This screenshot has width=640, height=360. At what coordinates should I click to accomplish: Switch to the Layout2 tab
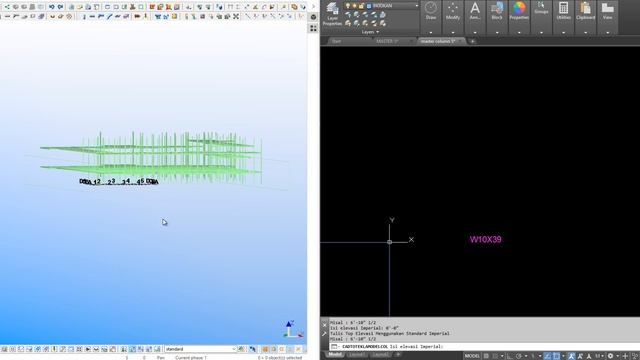[380, 355]
